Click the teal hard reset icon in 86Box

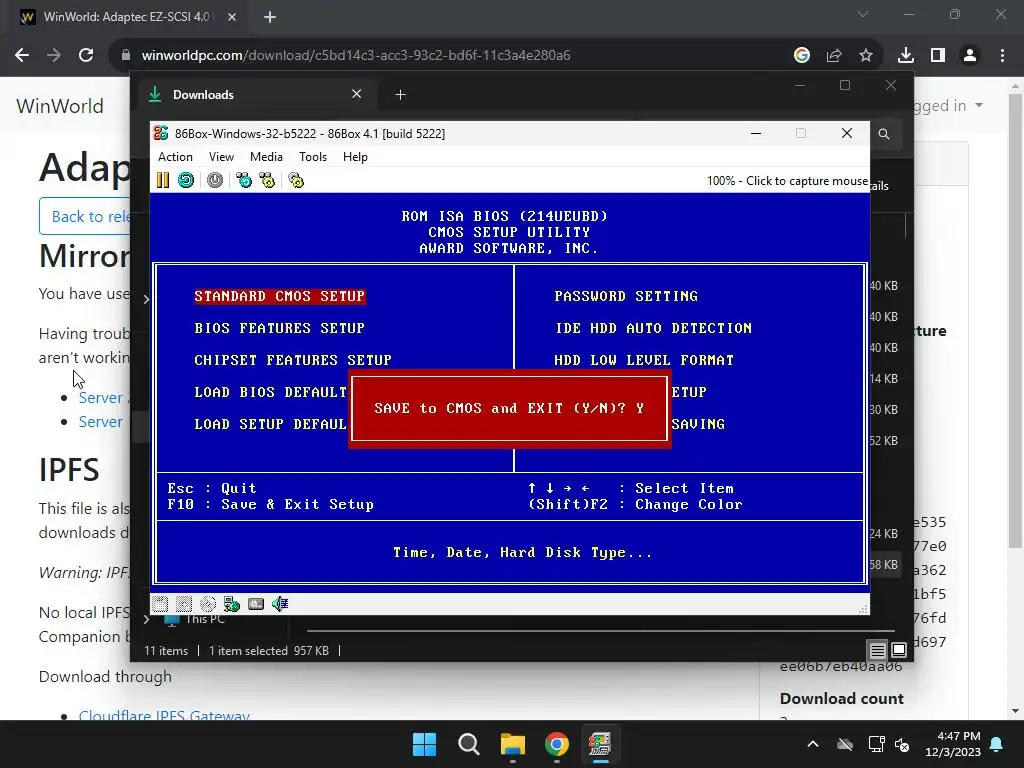186,180
